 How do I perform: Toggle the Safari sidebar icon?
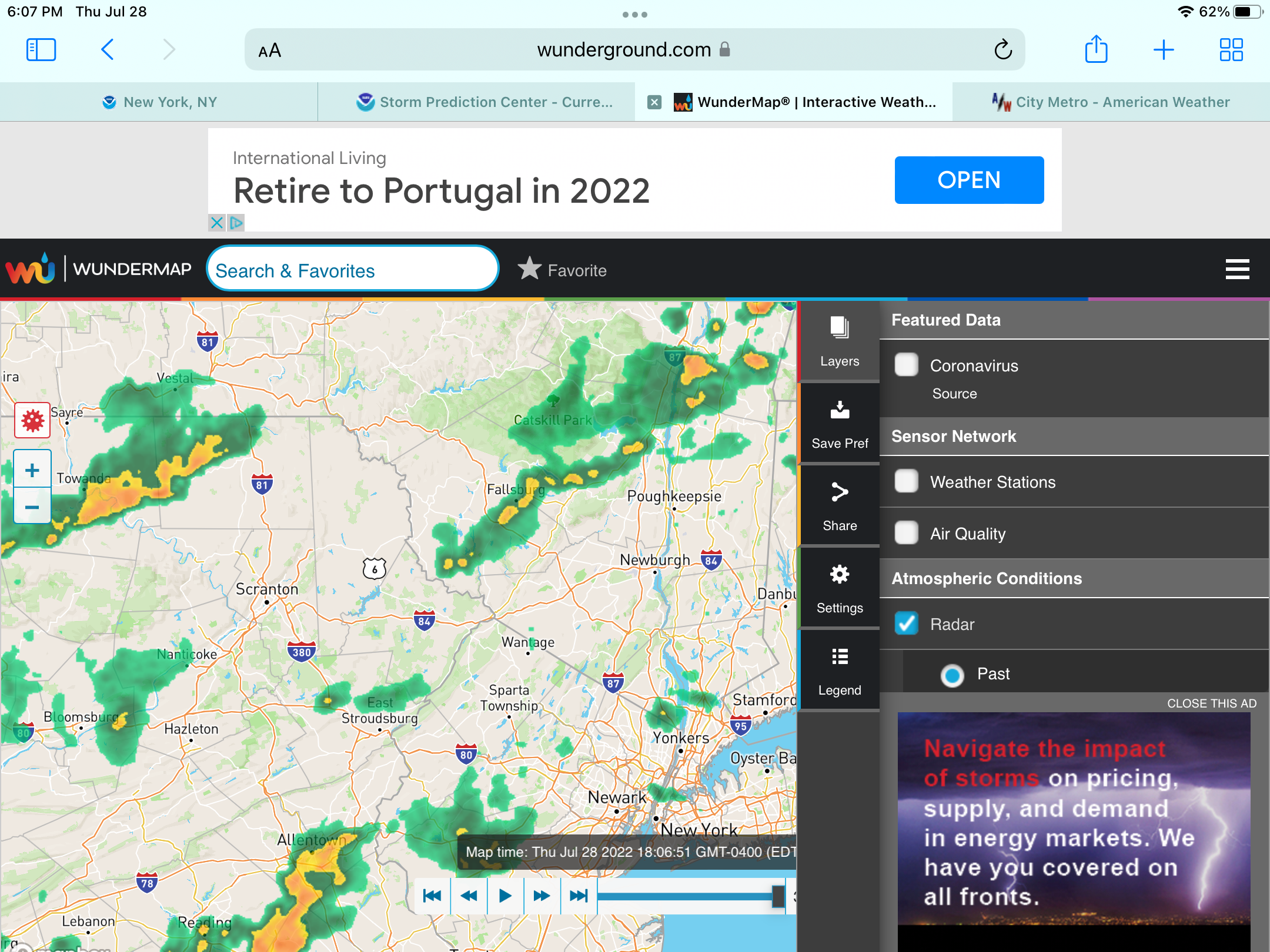pos(41,50)
